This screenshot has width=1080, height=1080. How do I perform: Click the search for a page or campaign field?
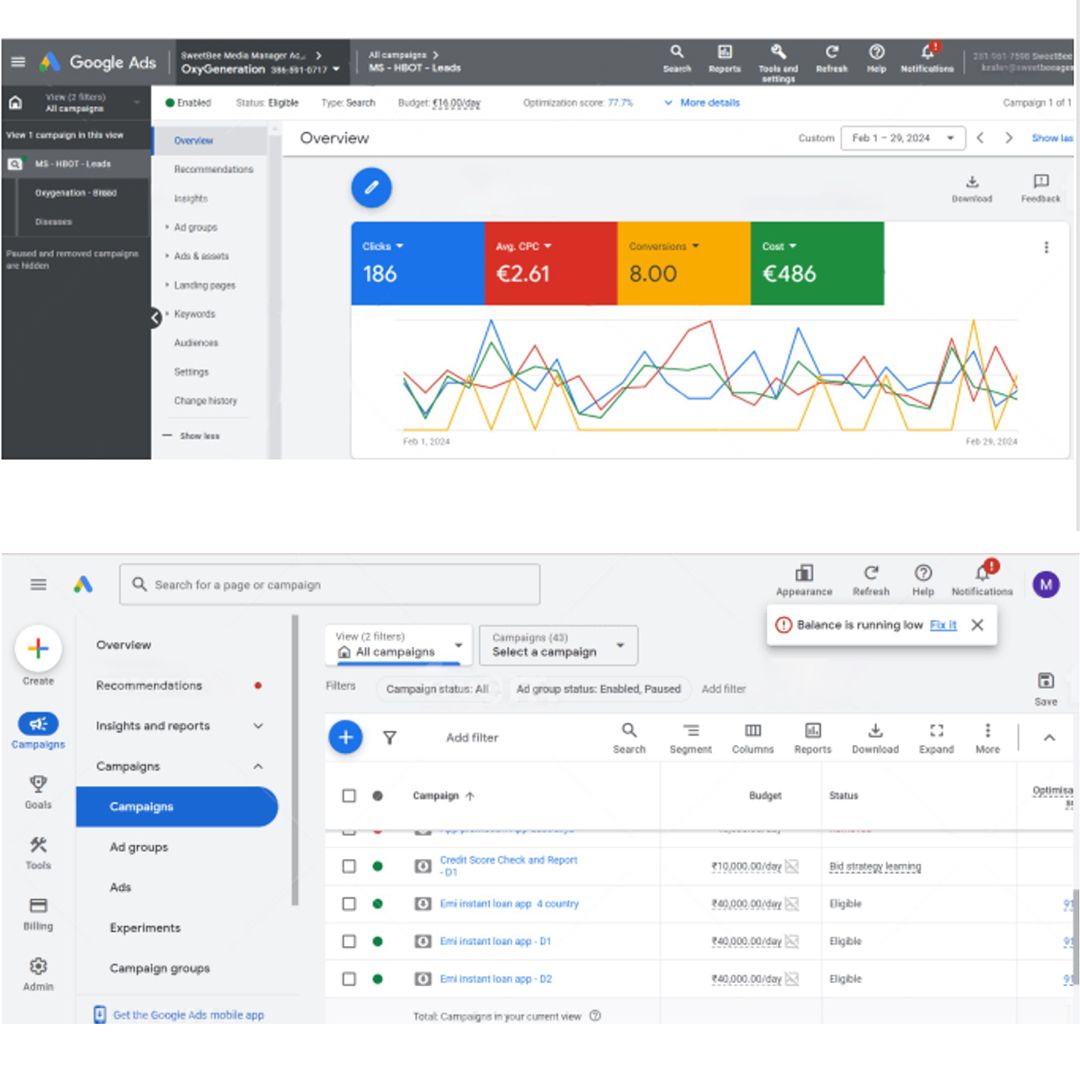tap(330, 585)
